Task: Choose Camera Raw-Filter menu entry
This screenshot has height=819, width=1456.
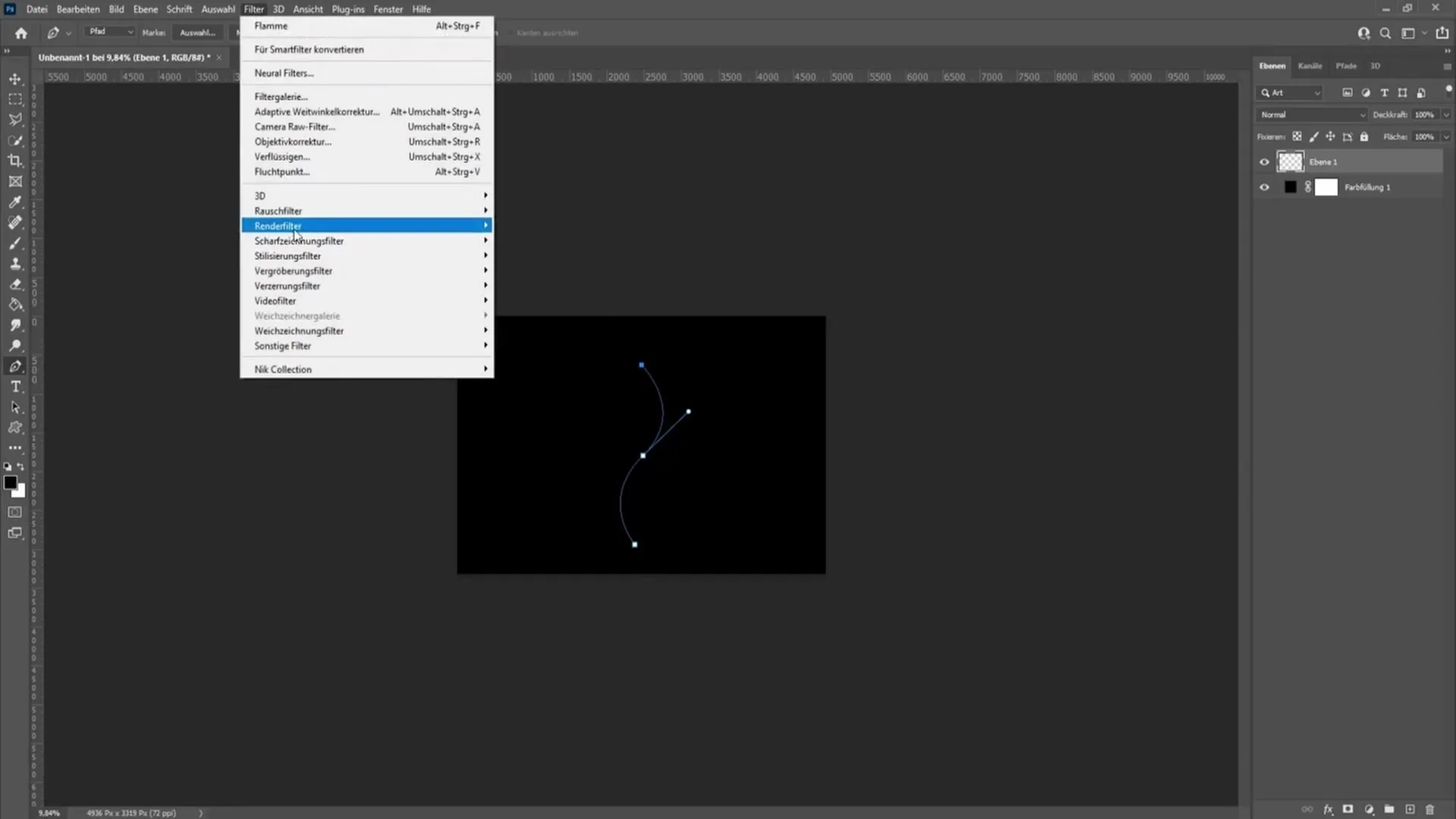Action: (x=367, y=127)
